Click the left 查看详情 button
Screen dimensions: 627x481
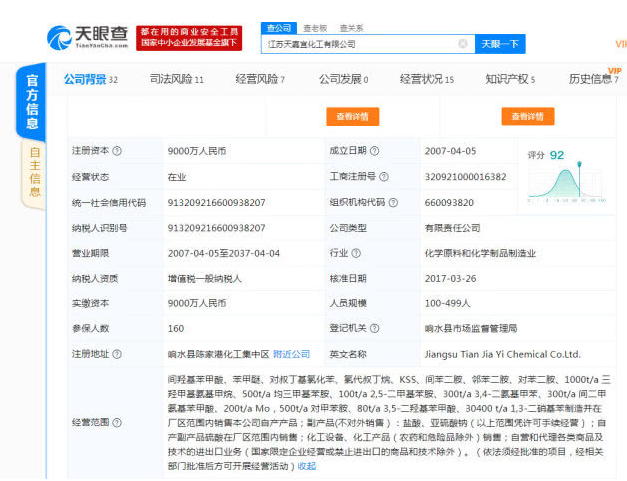pyautogui.click(x=353, y=116)
